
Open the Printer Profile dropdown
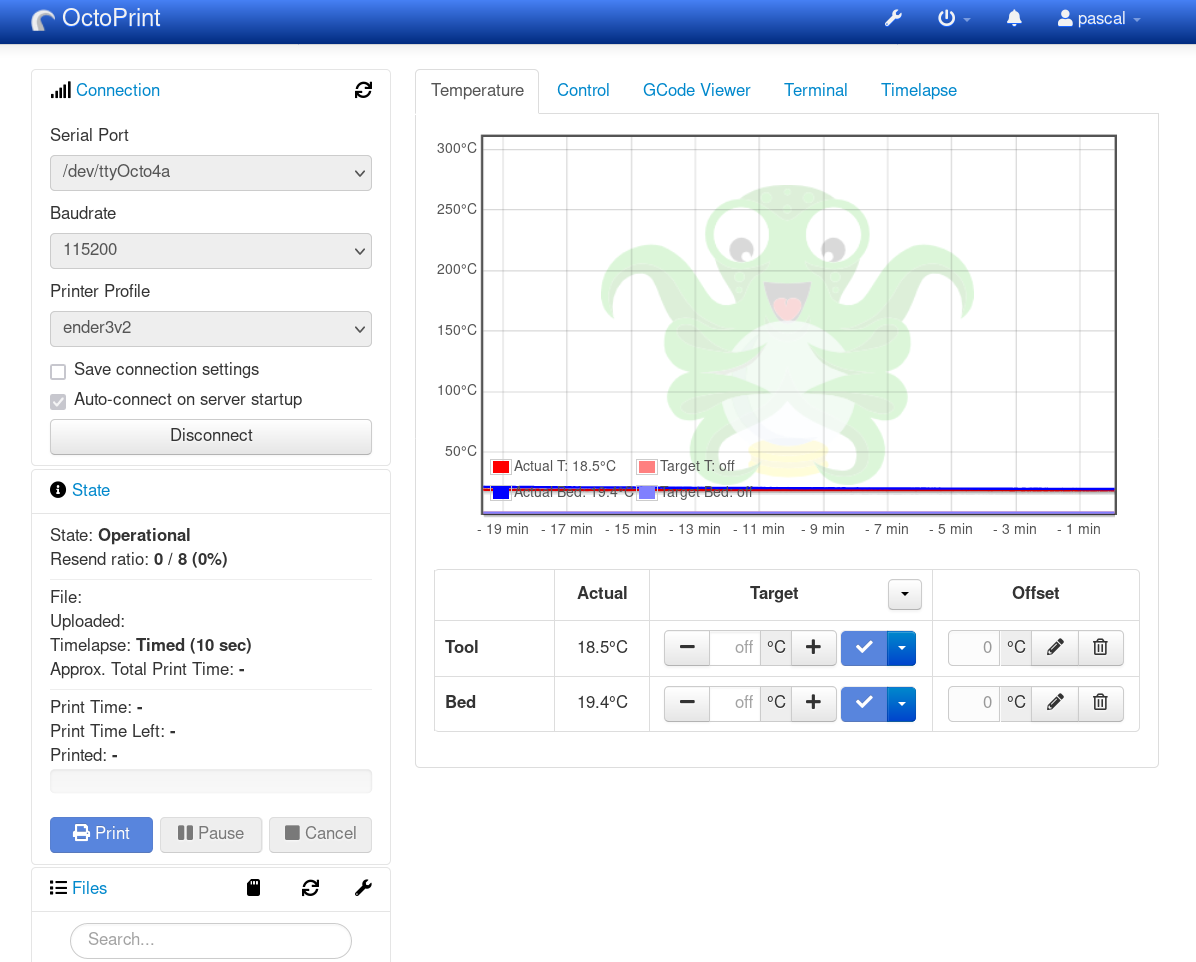(x=211, y=329)
